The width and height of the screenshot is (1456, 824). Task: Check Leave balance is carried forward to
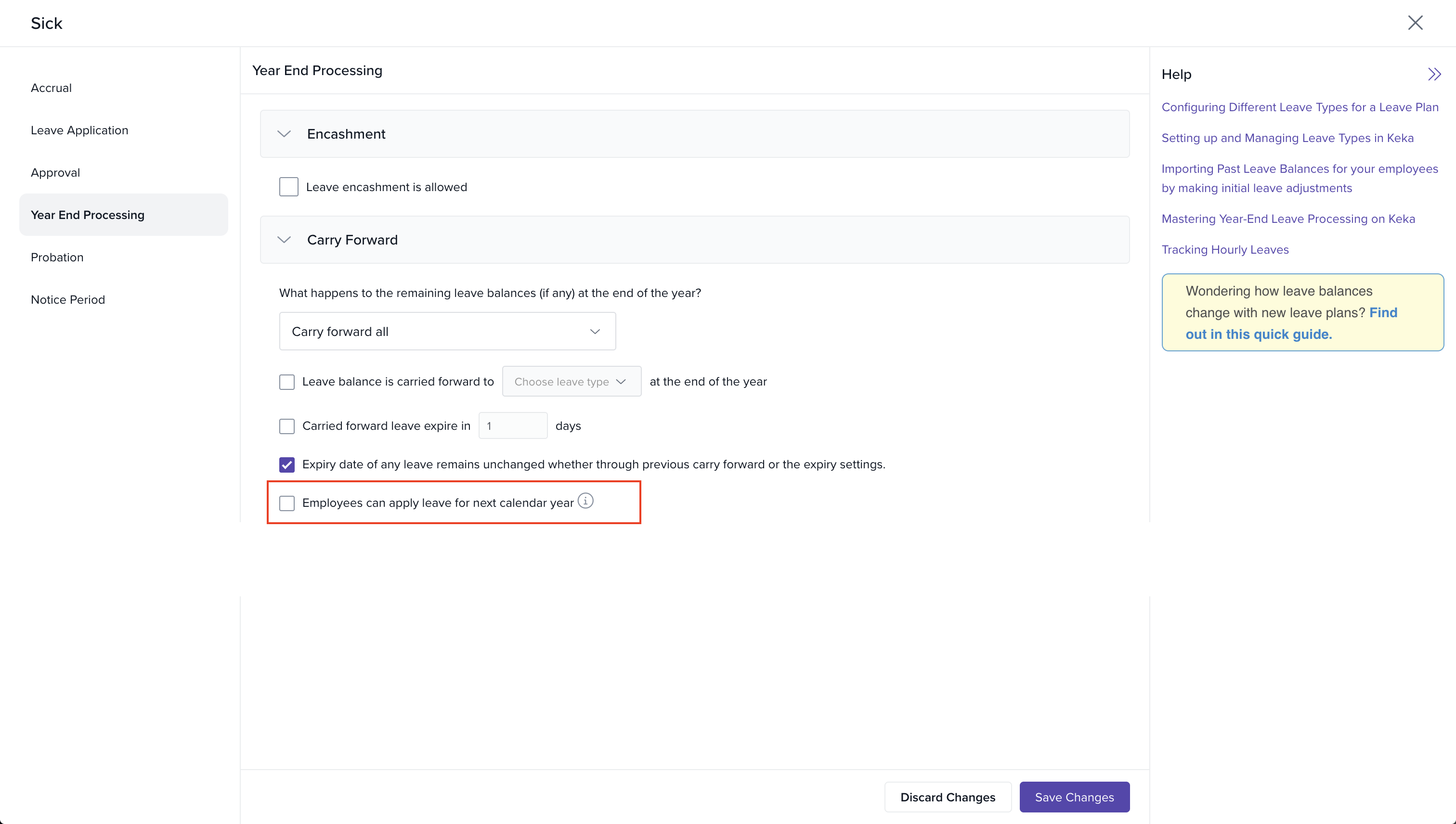(x=287, y=382)
